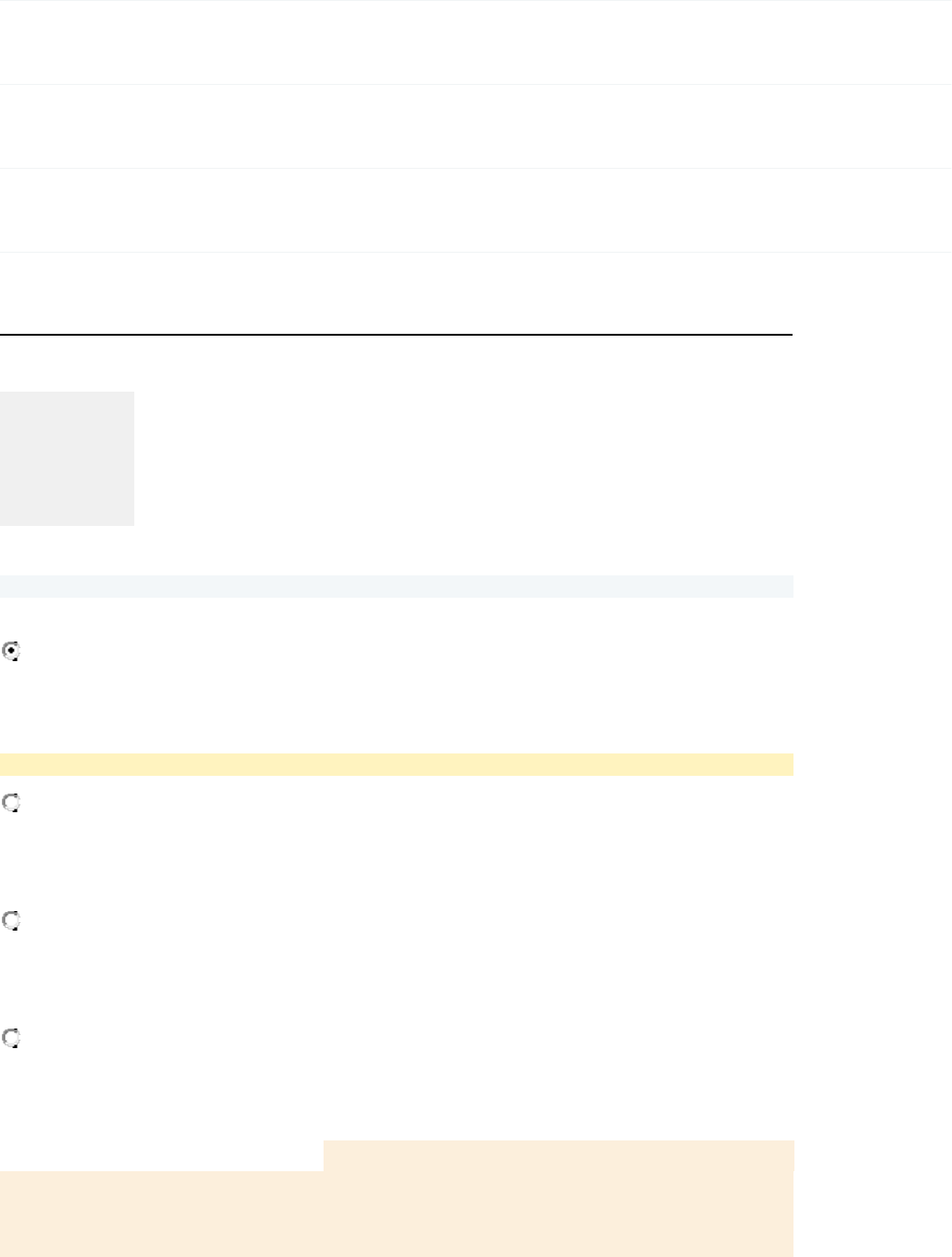Click the third blank row from top
952x1257 pixels.
(x=476, y=211)
